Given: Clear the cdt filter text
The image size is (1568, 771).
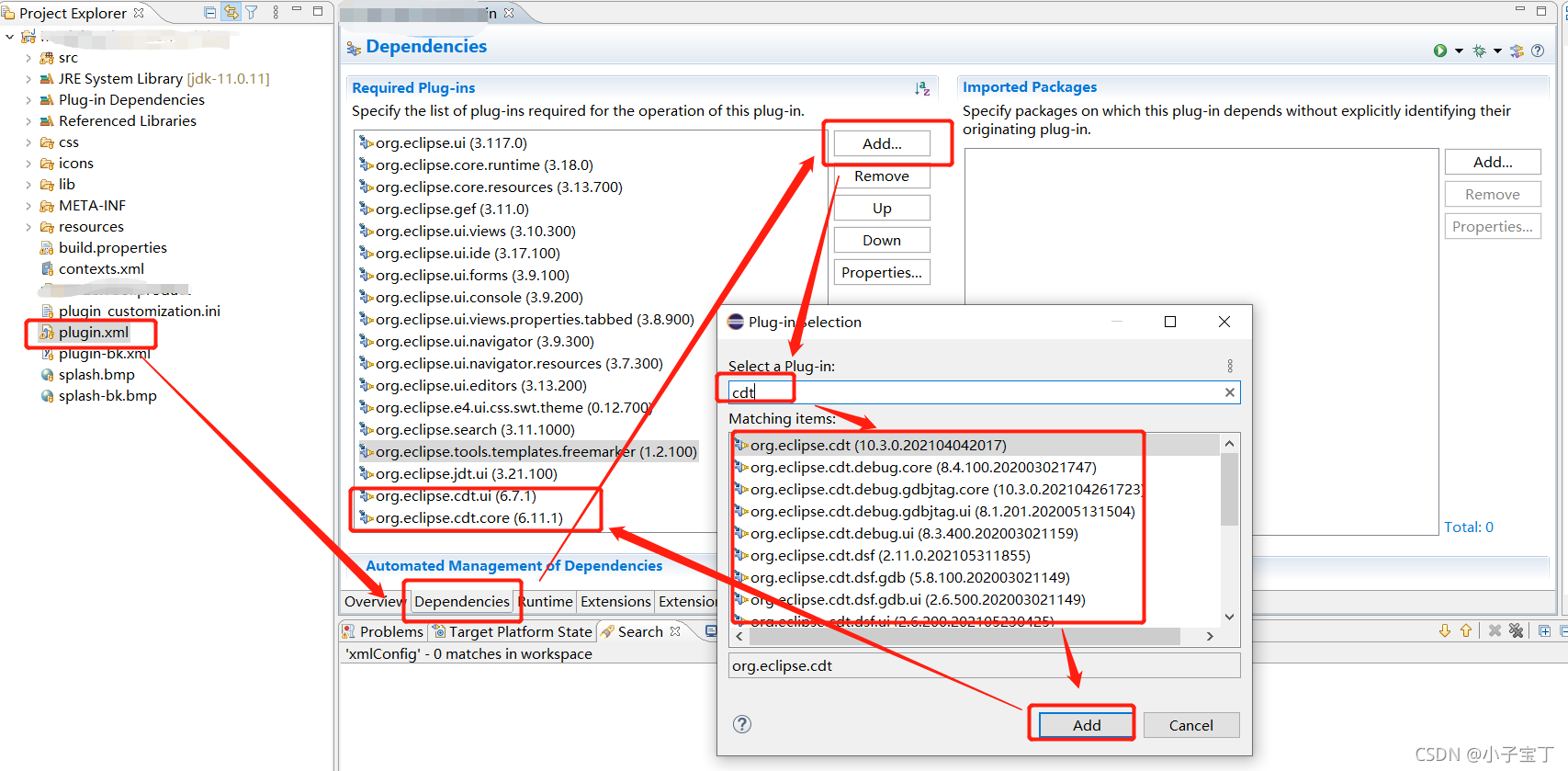Looking at the screenshot, I should [1230, 392].
